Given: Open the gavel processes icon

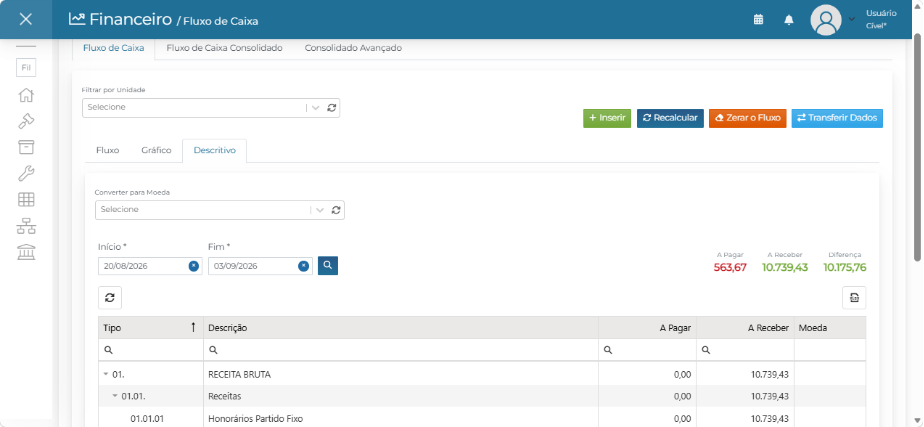Looking at the screenshot, I should [x=26, y=121].
